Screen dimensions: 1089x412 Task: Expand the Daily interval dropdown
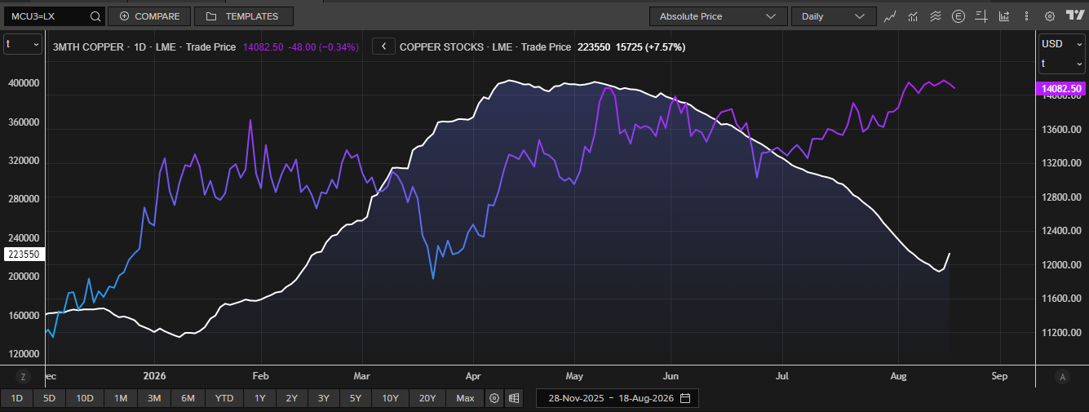click(x=832, y=16)
